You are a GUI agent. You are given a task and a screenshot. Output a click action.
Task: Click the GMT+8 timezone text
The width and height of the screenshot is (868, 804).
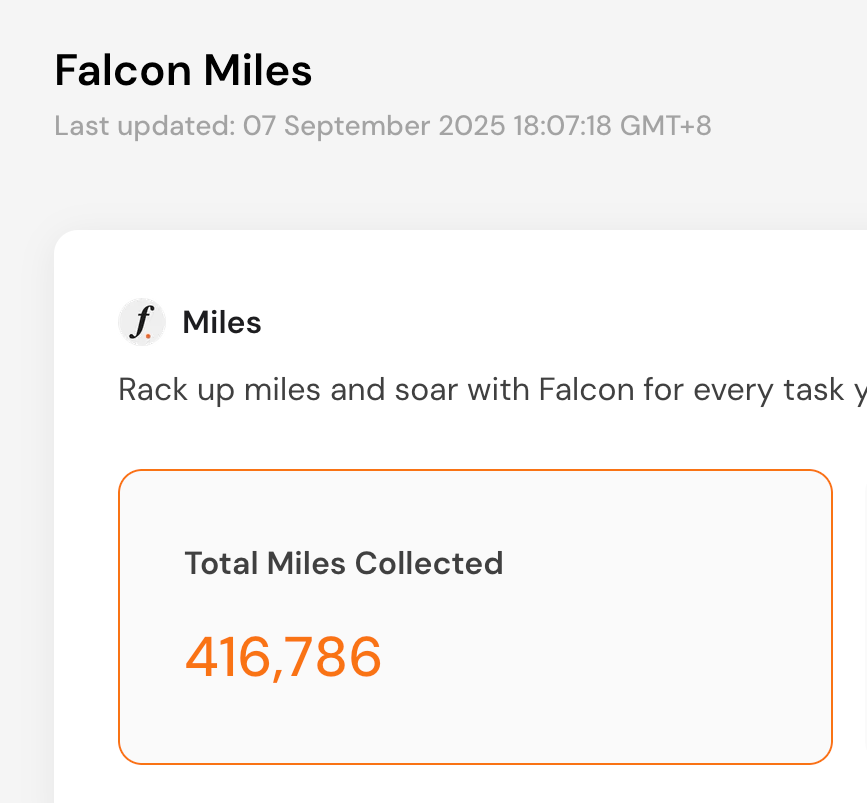click(665, 125)
